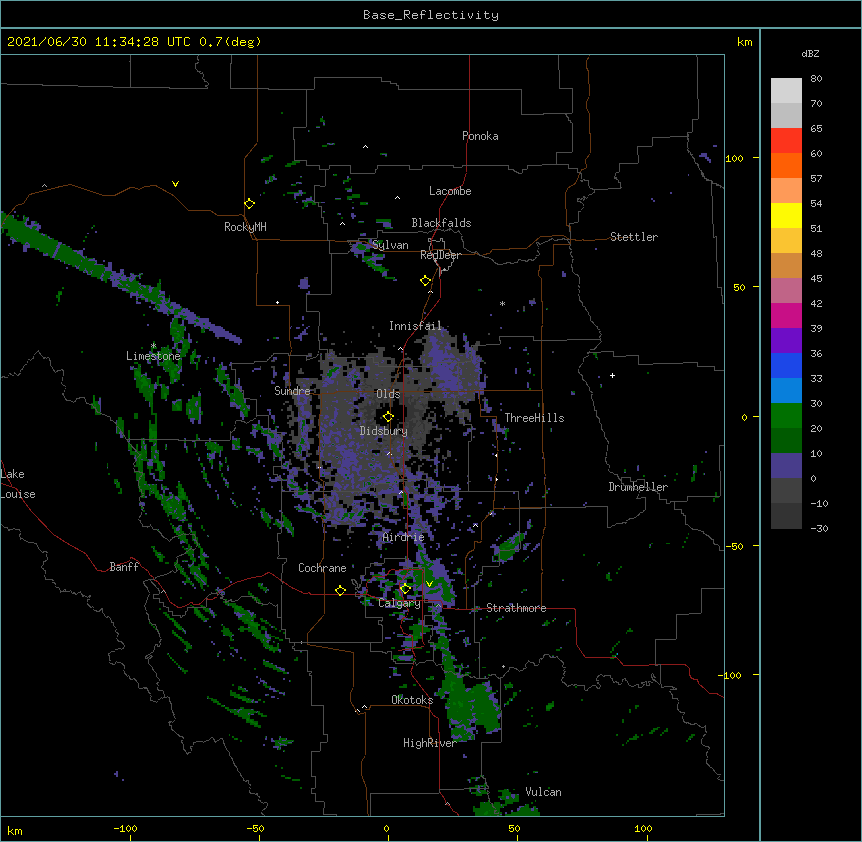This screenshot has height=842, width=862.
Task: Click the purple 36-39 dBZ legend swatch
Action: [x=786, y=340]
